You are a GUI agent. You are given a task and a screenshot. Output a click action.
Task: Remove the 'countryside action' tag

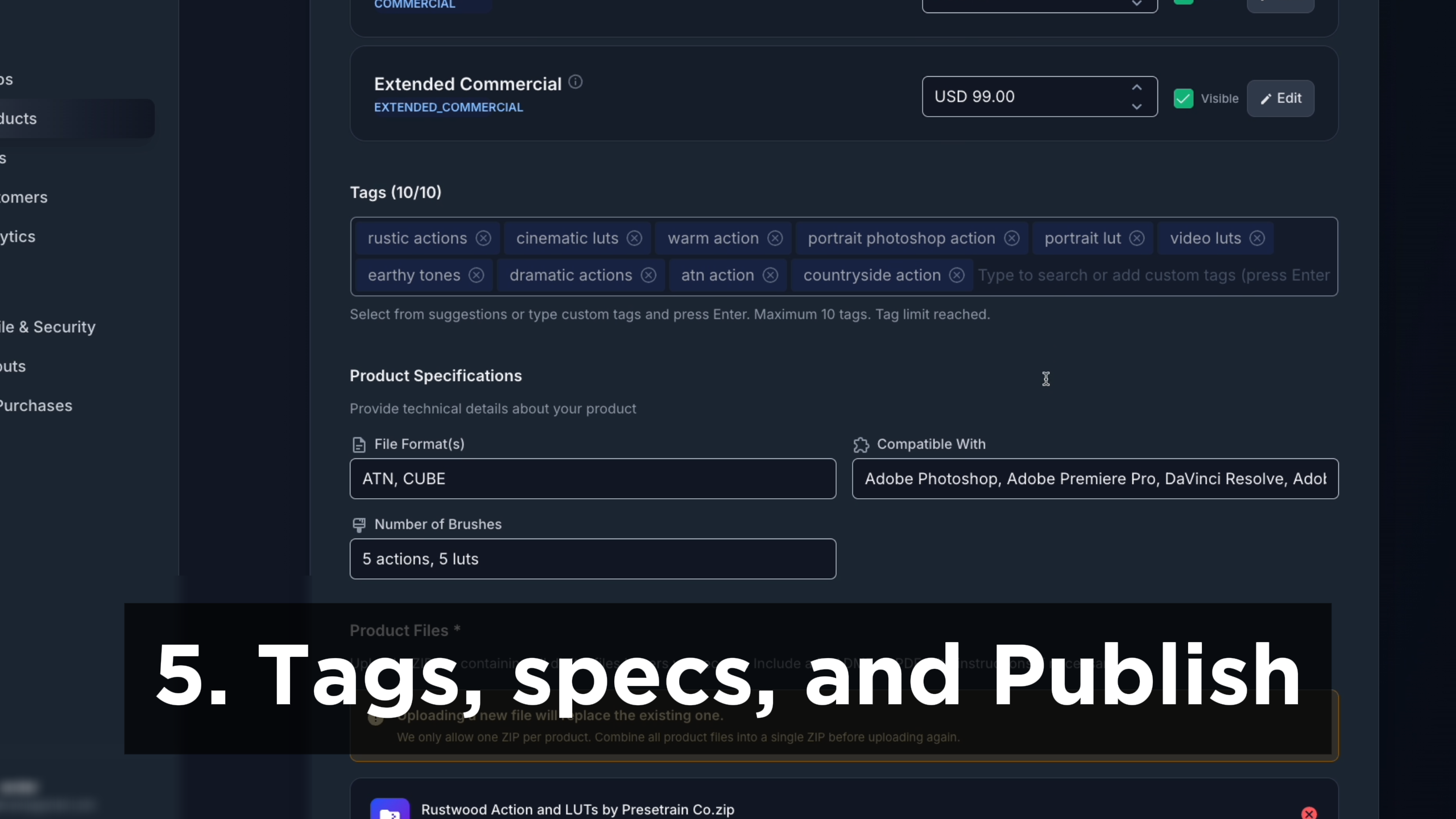coord(957,275)
